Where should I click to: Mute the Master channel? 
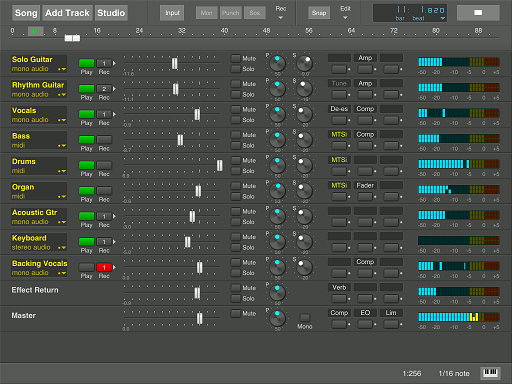click(x=236, y=313)
